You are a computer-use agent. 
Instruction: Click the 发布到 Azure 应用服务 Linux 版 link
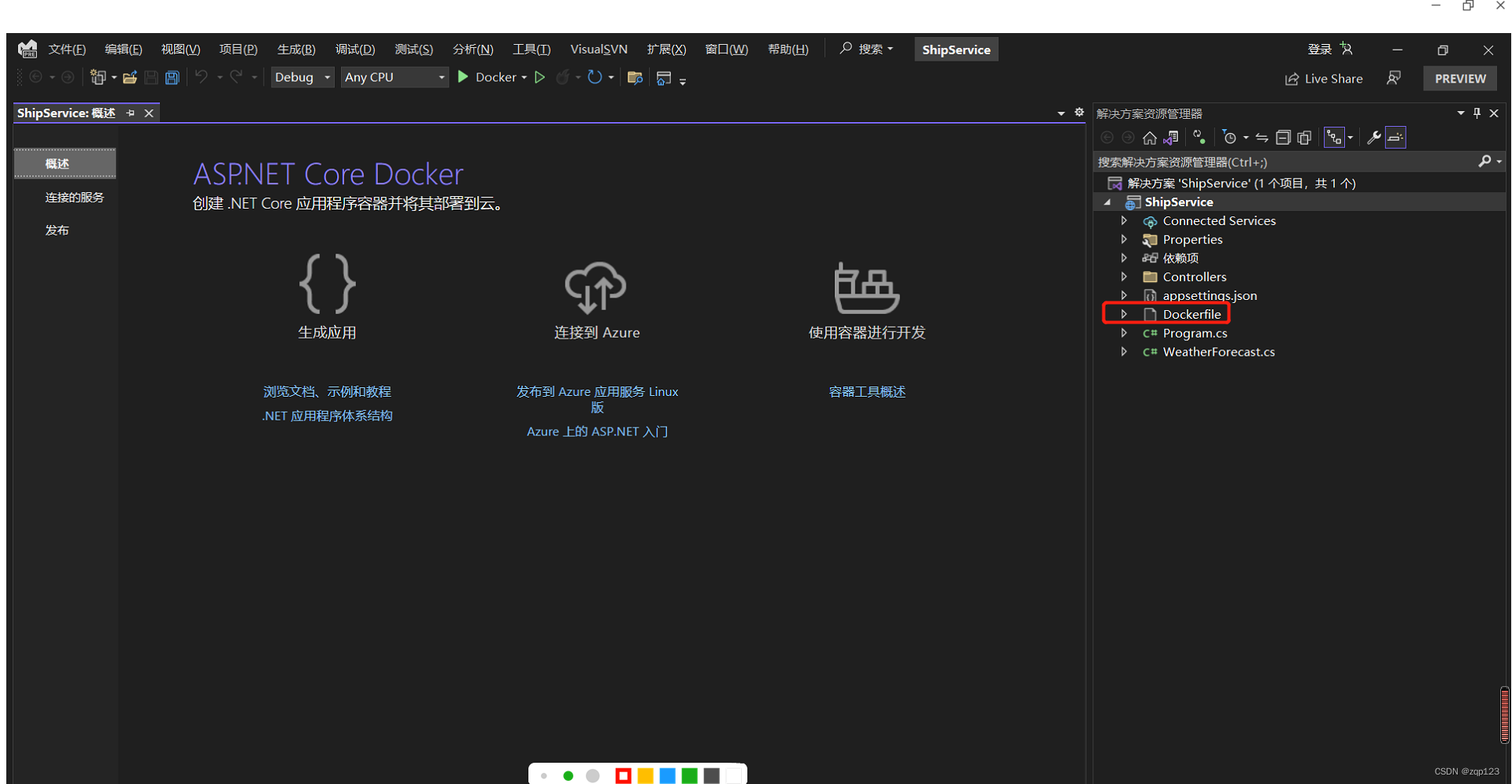[597, 399]
